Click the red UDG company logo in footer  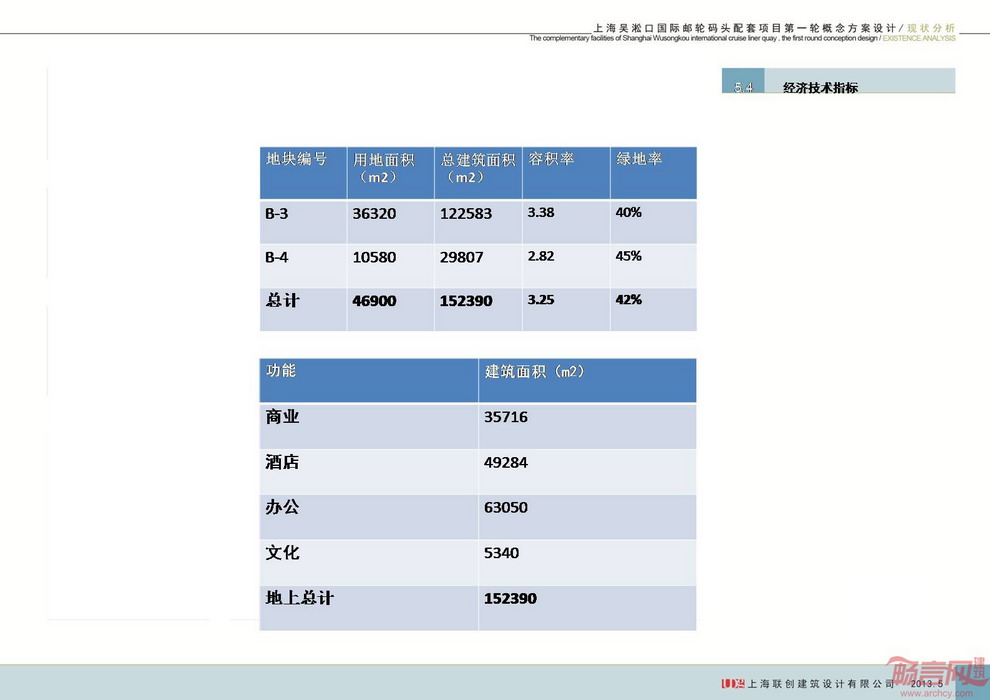click(733, 684)
